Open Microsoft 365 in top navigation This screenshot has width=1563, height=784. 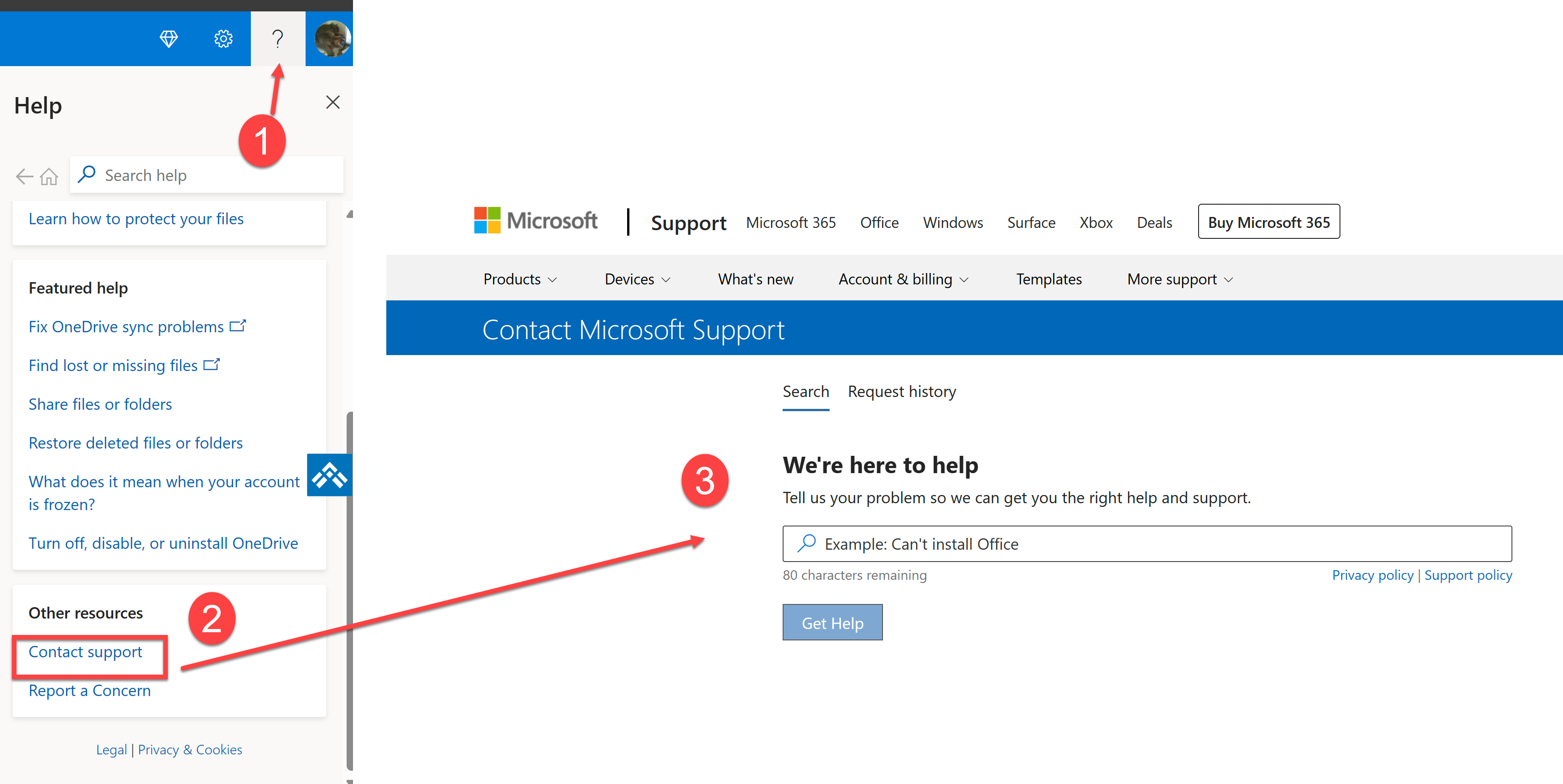790,222
